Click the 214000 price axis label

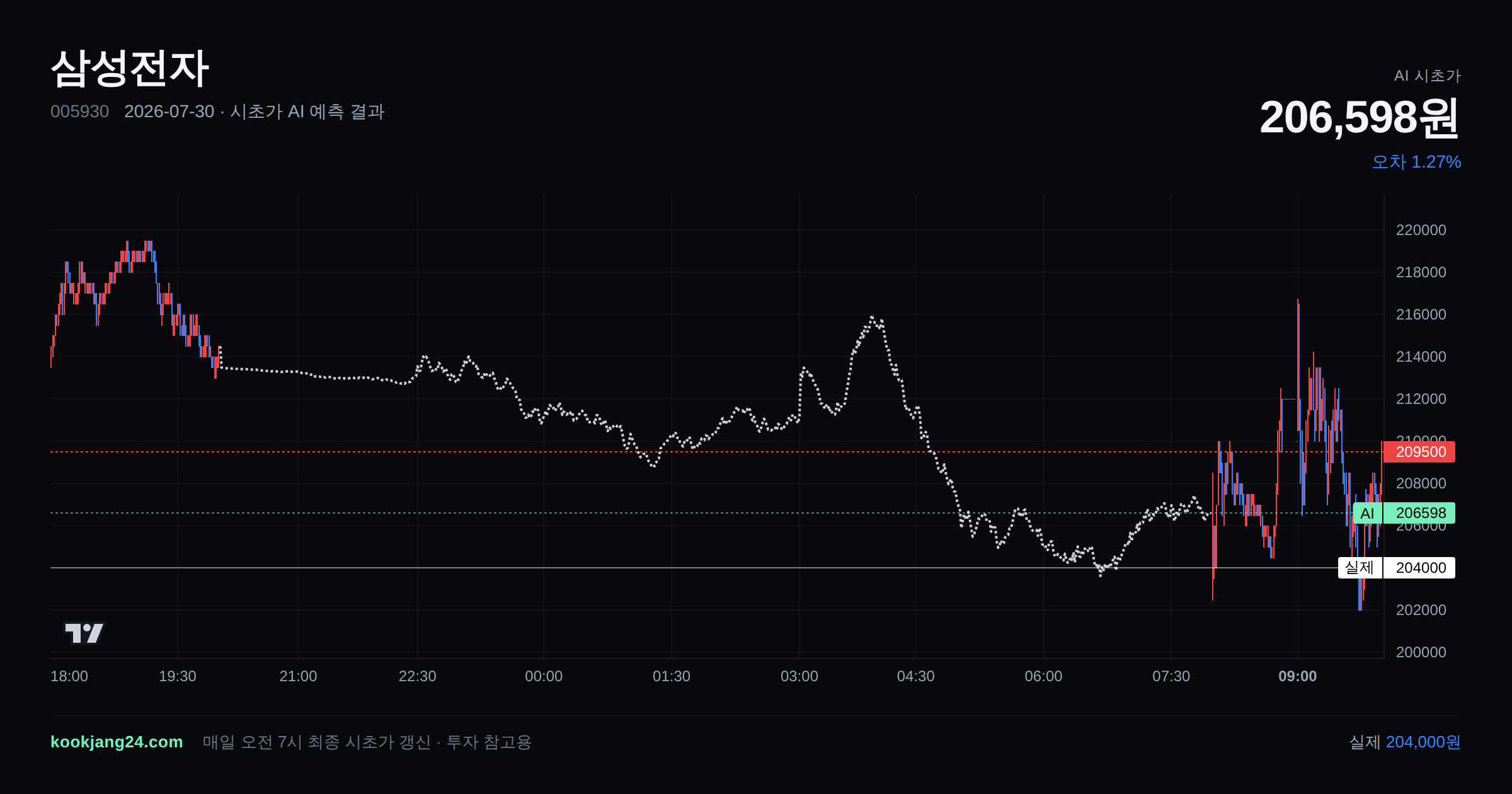[x=1421, y=357]
